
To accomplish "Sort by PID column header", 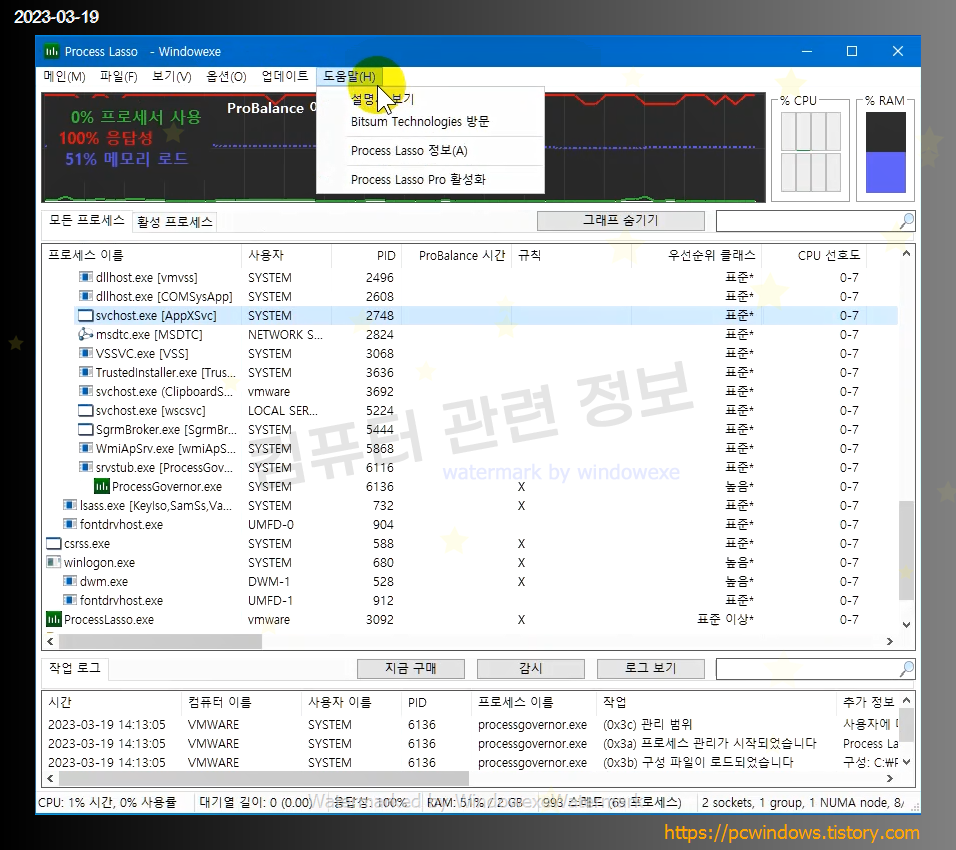I will [x=366, y=255].
